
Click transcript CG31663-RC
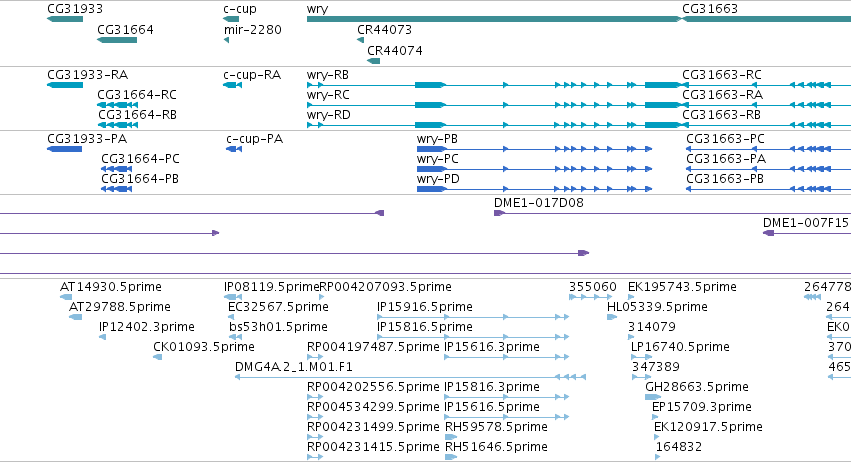pos(766,85)
